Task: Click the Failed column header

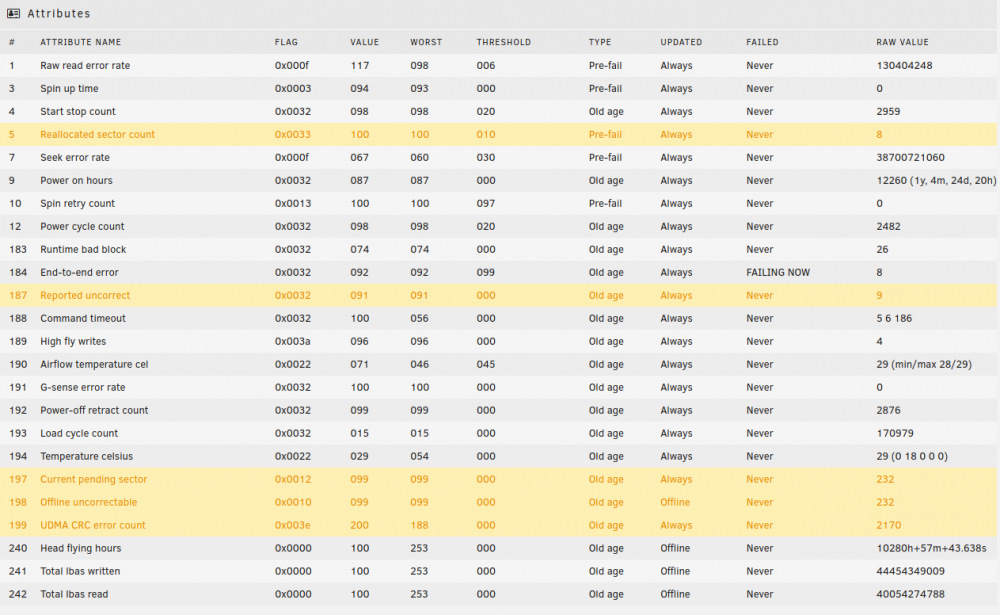Action: pyautogui.click(x=762, y=42)
